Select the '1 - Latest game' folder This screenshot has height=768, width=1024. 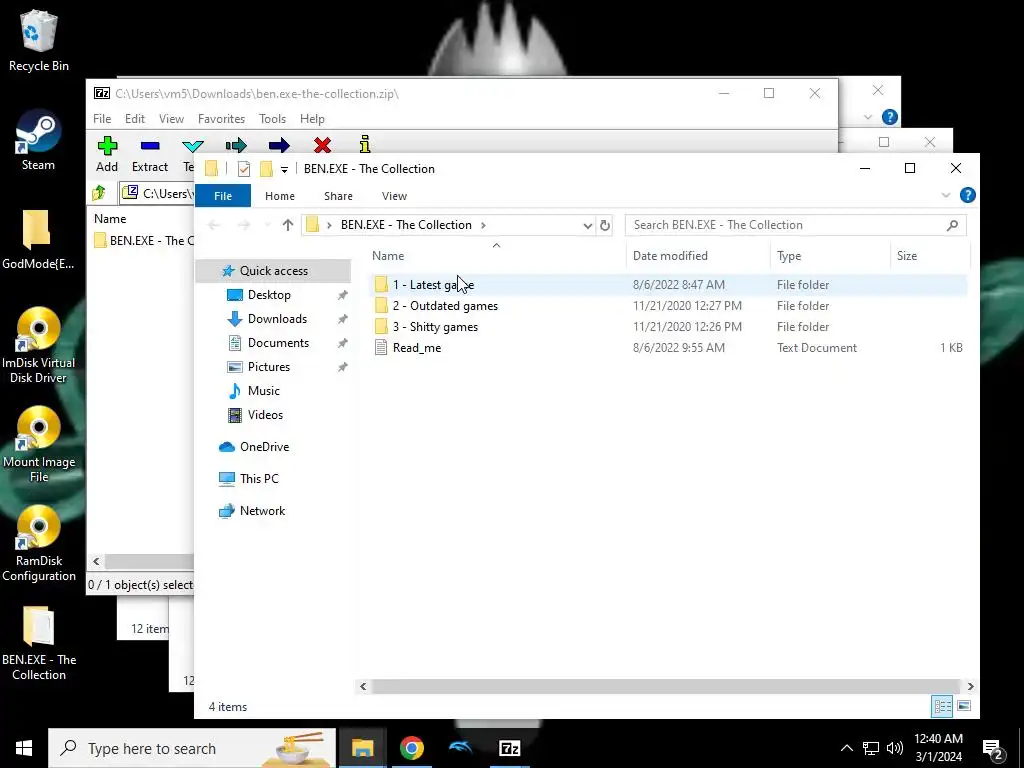(x=668, y=285)
